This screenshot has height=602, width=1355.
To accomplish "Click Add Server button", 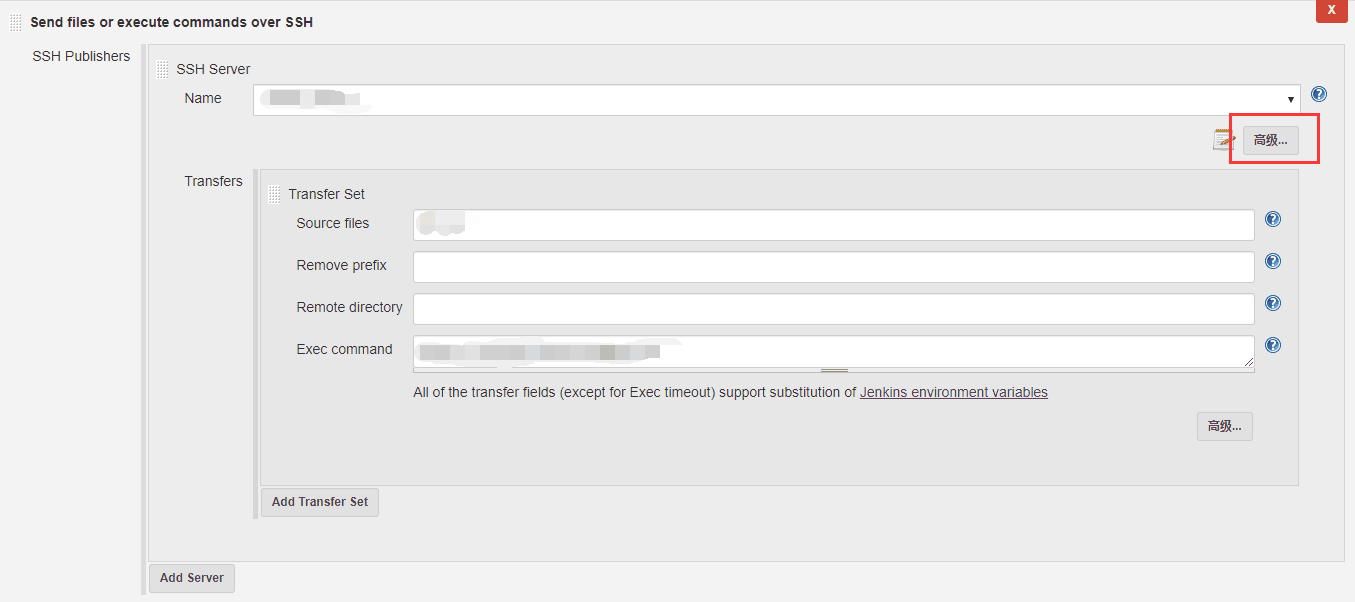I will [x=192, y=578].
